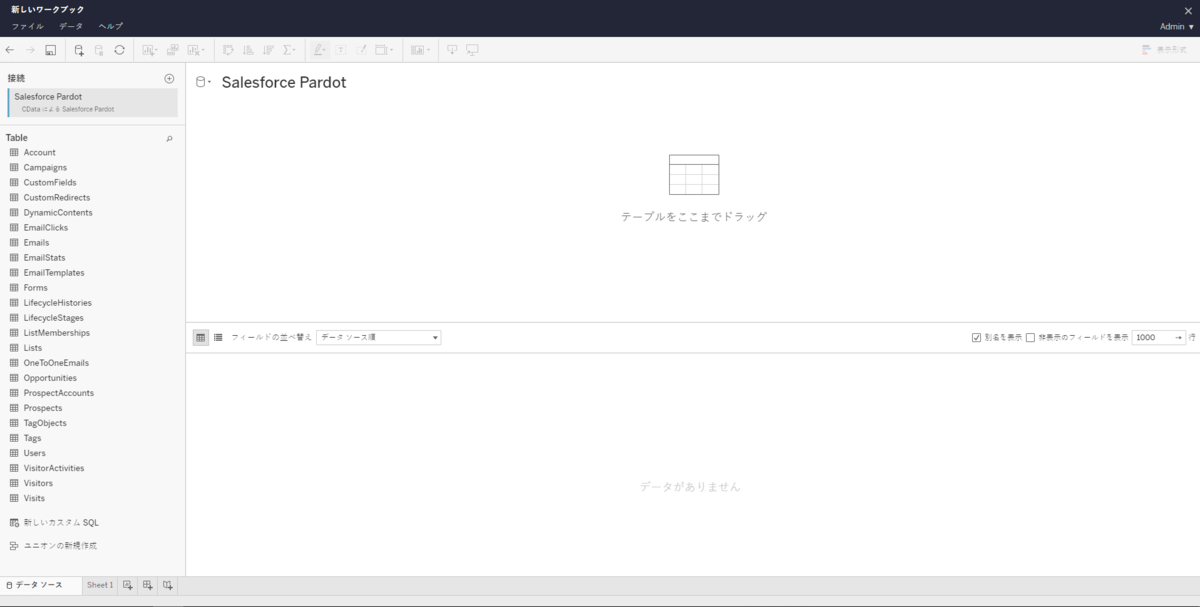The image size is (1200, 607).
Task: Click the clear sheet toolbar icon
Action: 196,50
